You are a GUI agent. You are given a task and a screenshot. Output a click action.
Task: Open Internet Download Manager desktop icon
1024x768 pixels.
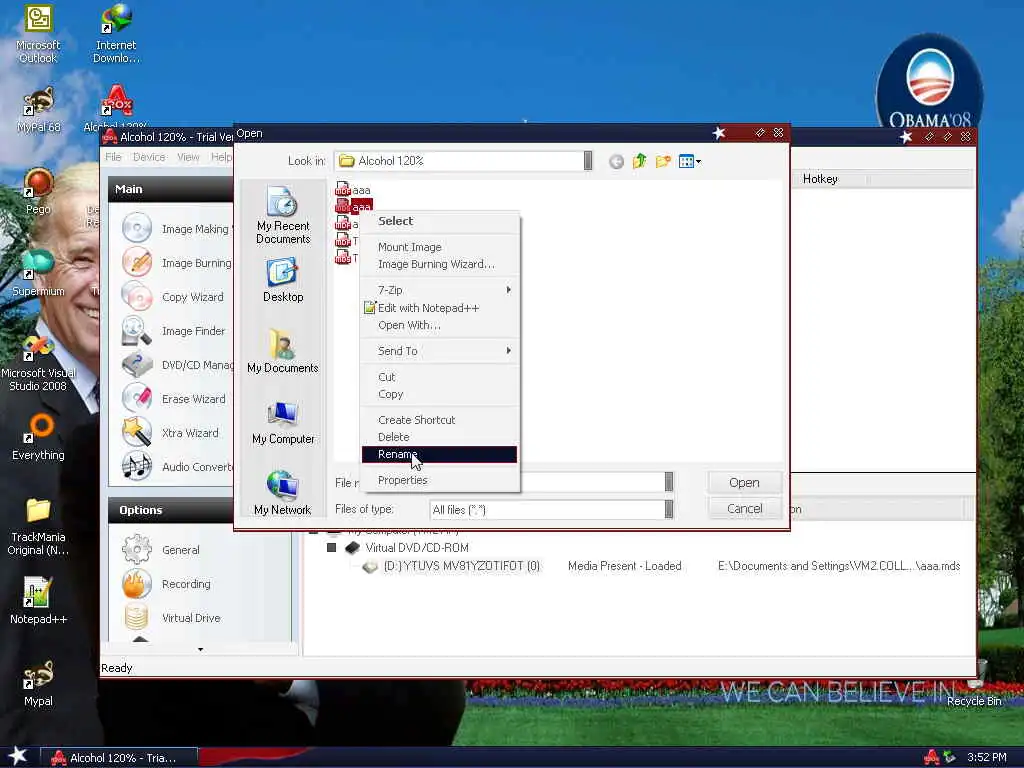pyautogui.click(x=116, y=35)
